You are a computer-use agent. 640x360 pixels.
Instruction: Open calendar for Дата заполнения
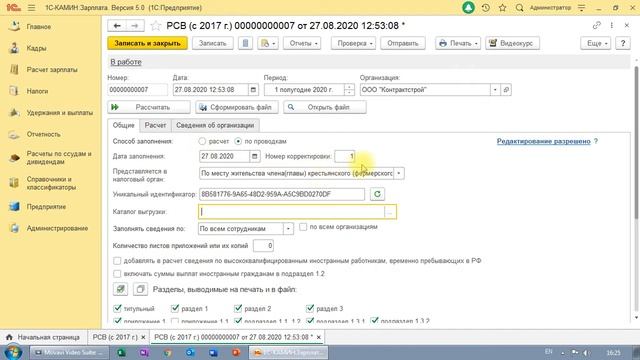(x=255, y=156)
